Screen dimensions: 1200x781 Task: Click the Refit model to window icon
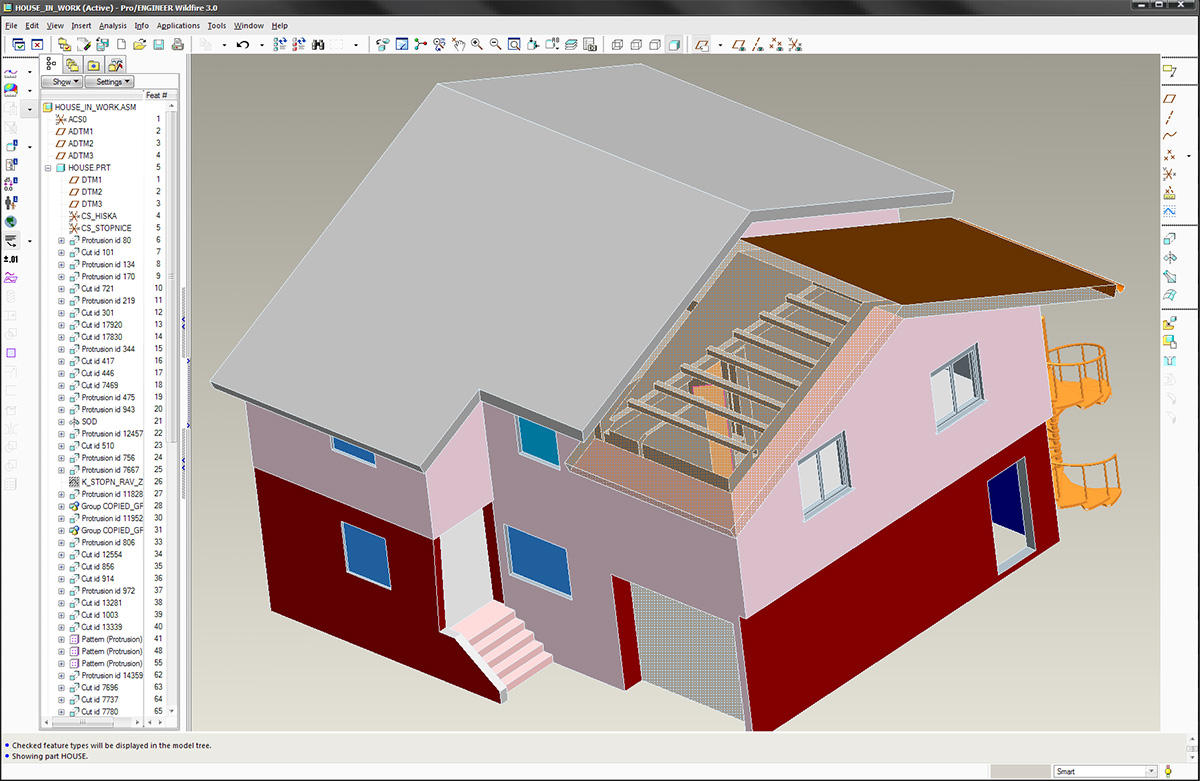click(513, 44)
